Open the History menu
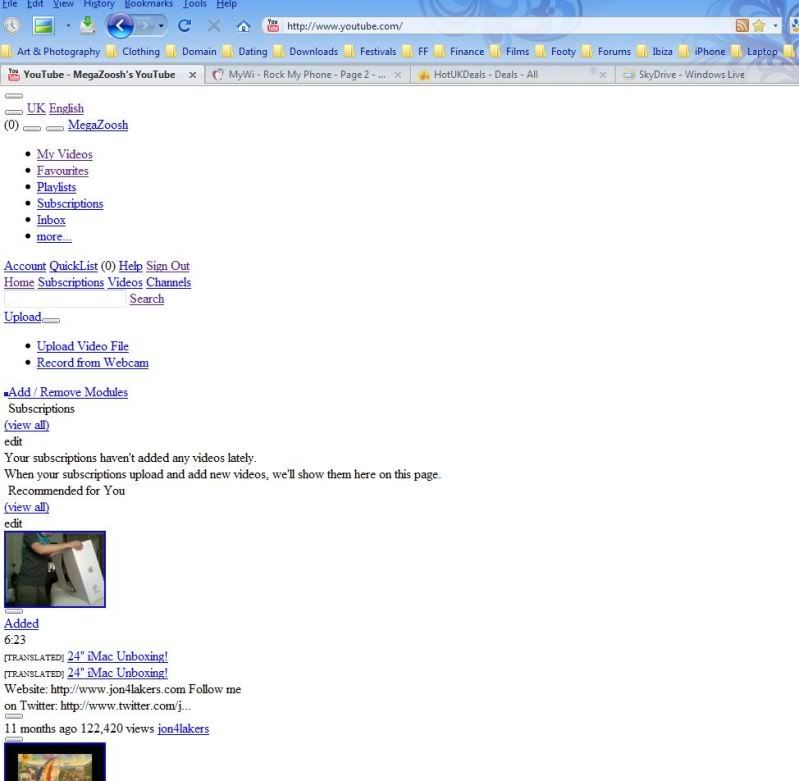The width and height of the screenshot is (799, 781). [99, 4]
